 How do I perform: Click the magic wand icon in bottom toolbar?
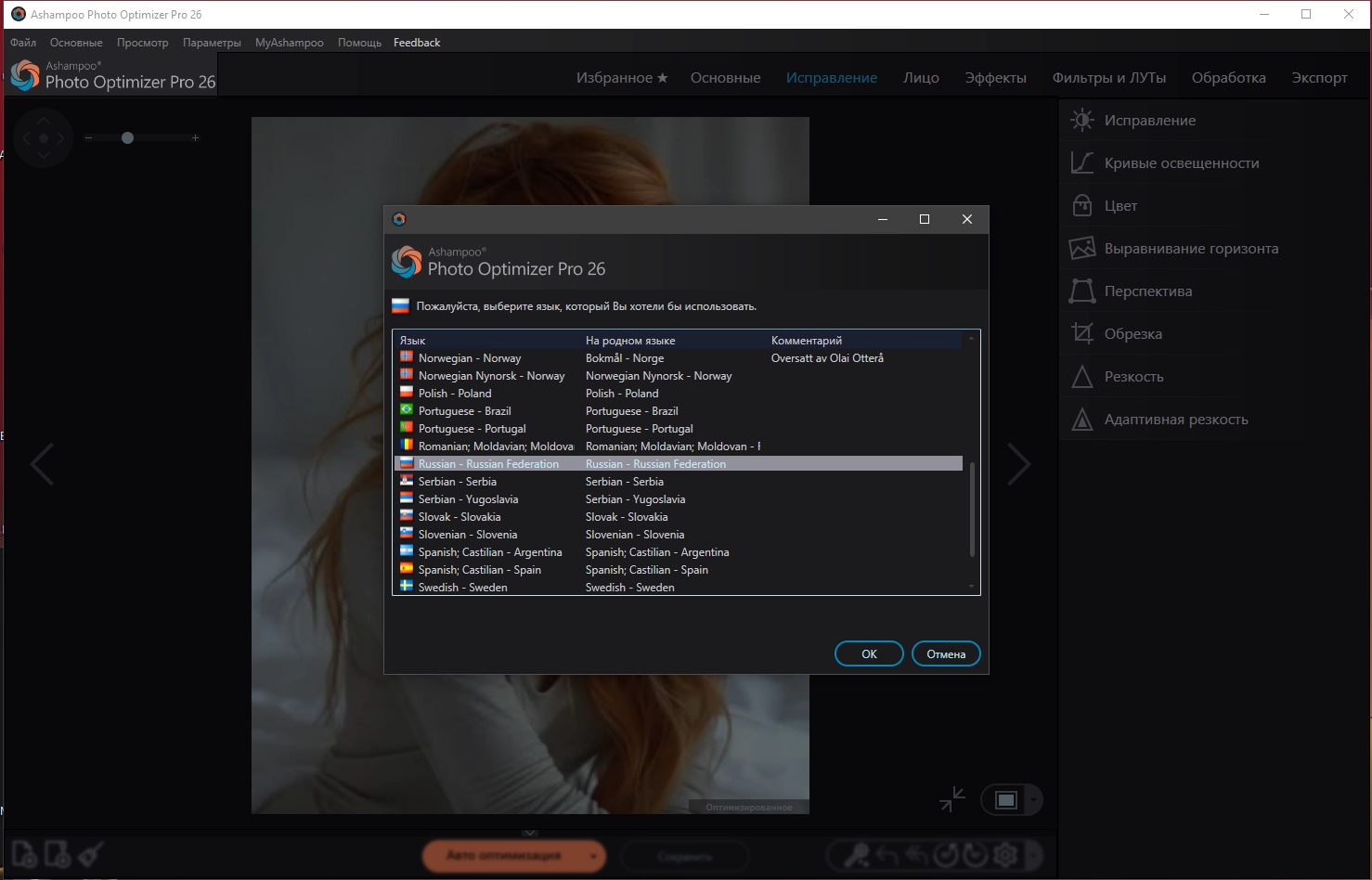click(x=856, y=855)
